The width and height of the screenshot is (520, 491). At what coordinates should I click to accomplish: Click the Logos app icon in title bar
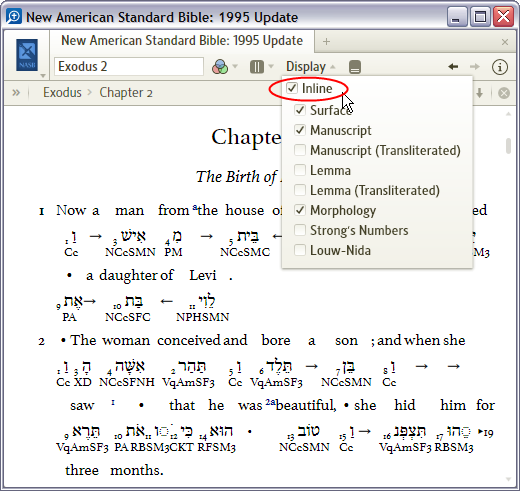(14, 16)
